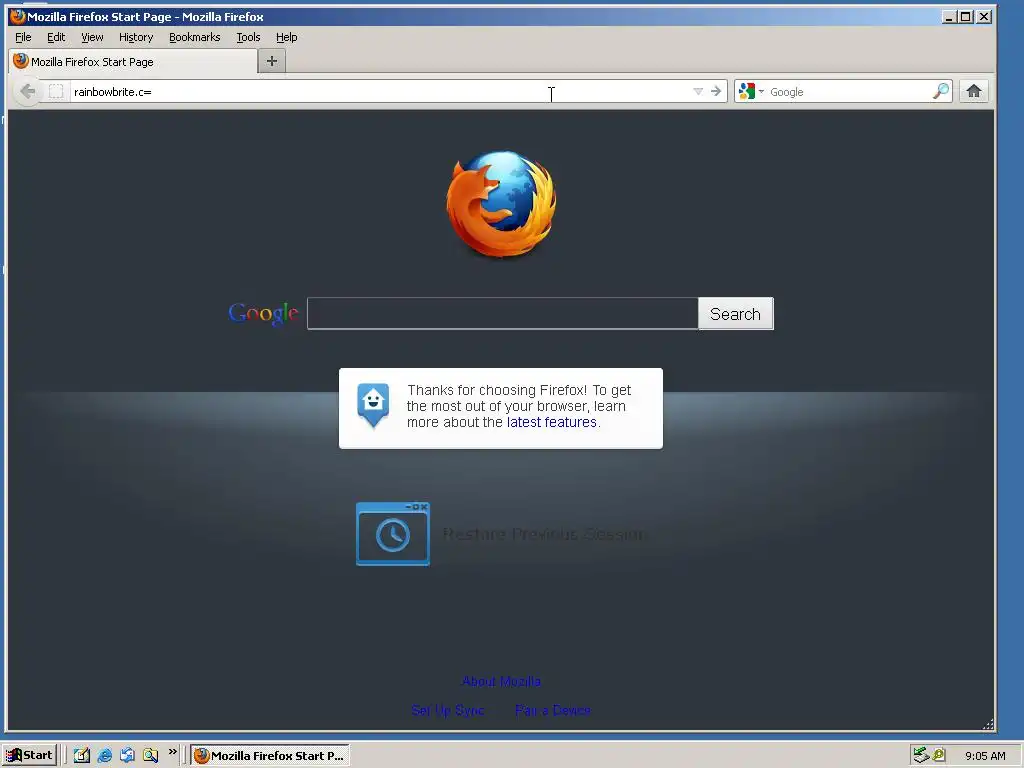Open the Edit menu

point(56,37)
